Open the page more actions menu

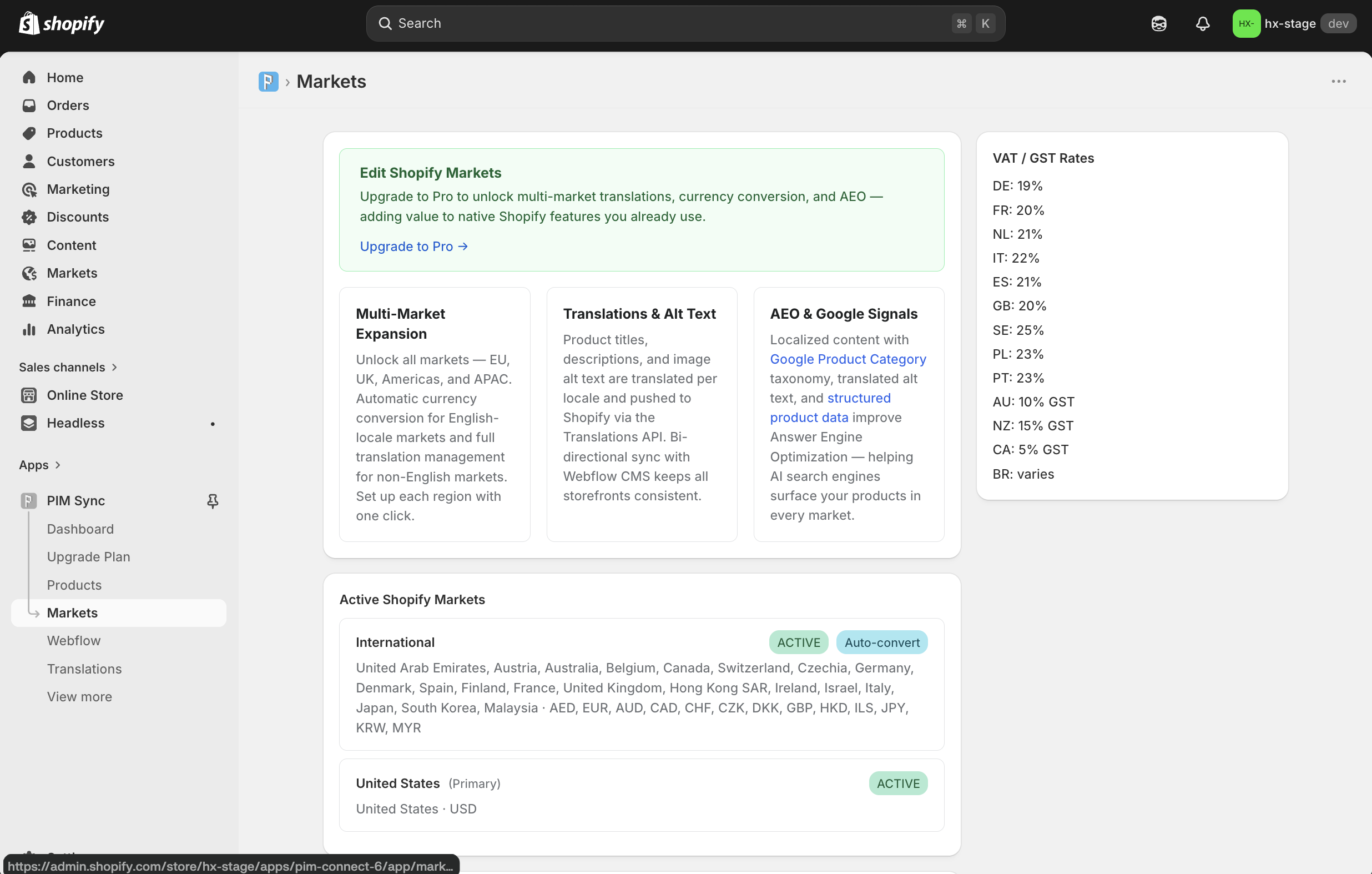[1339, 82]
